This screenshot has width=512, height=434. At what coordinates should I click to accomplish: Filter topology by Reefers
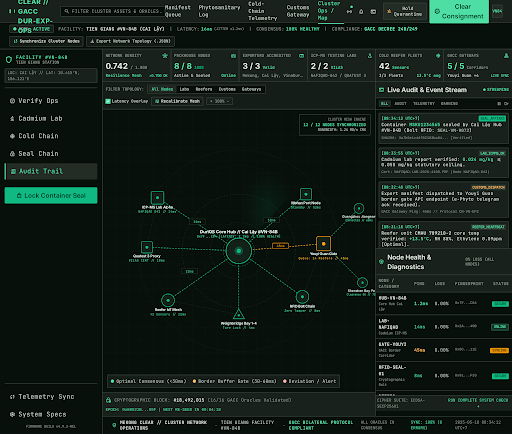tap(204, 89)
